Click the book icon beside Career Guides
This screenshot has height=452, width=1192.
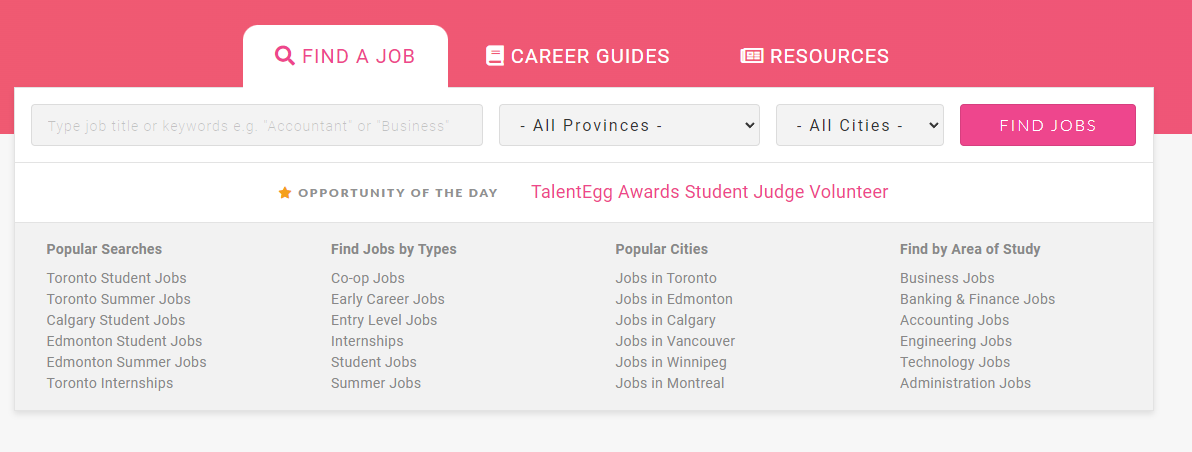[494, 56]
